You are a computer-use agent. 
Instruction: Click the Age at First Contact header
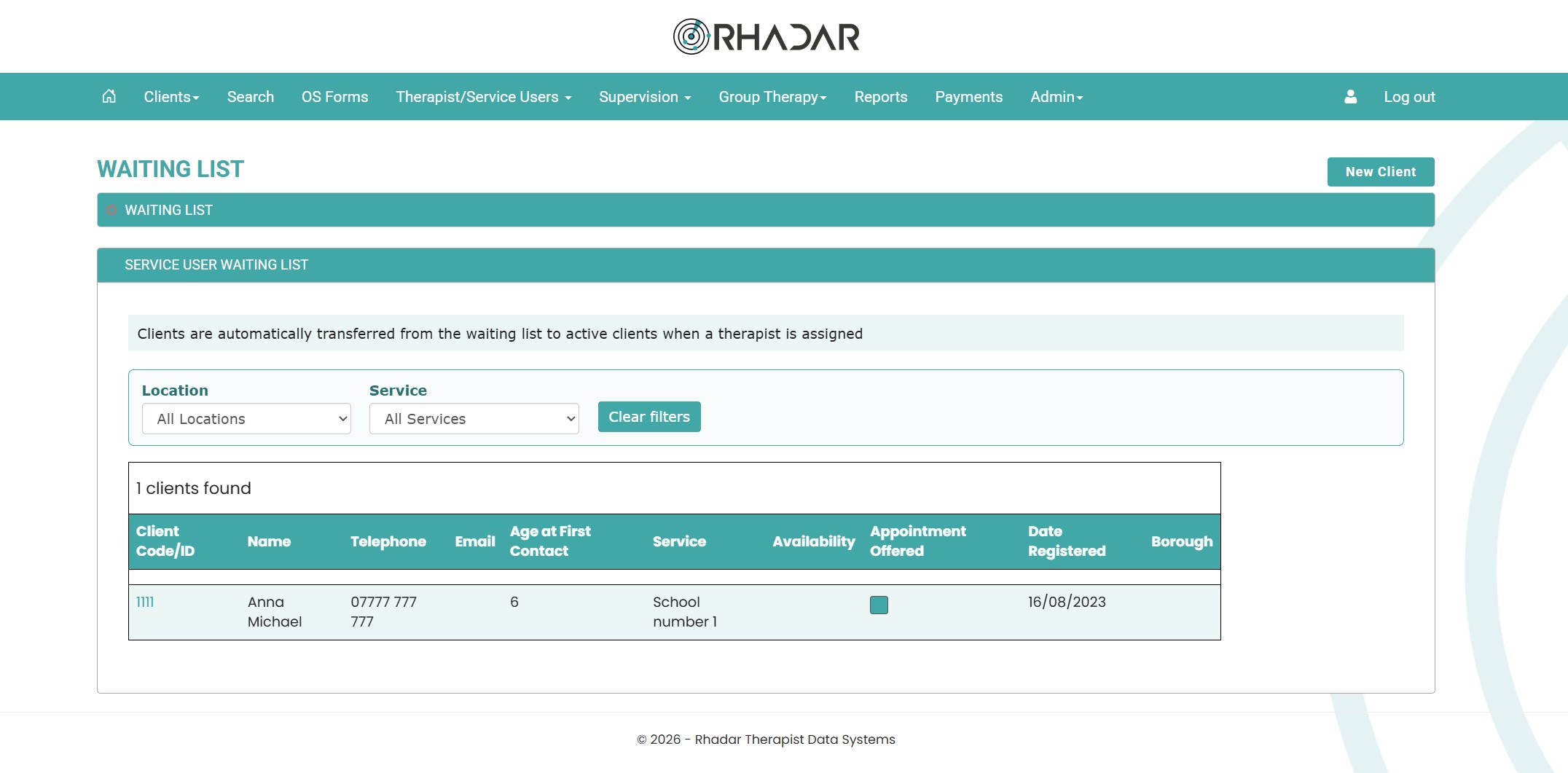point(550,541)
